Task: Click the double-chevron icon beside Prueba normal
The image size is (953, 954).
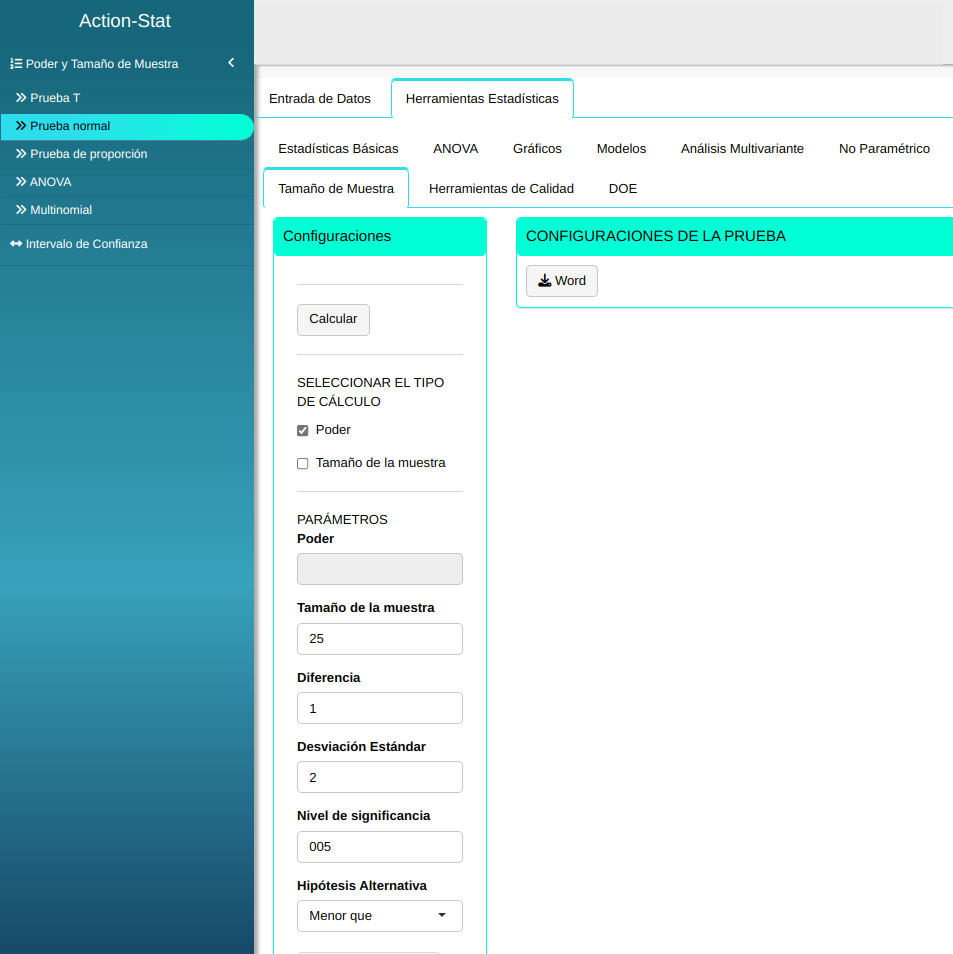Action: point(21,126)
